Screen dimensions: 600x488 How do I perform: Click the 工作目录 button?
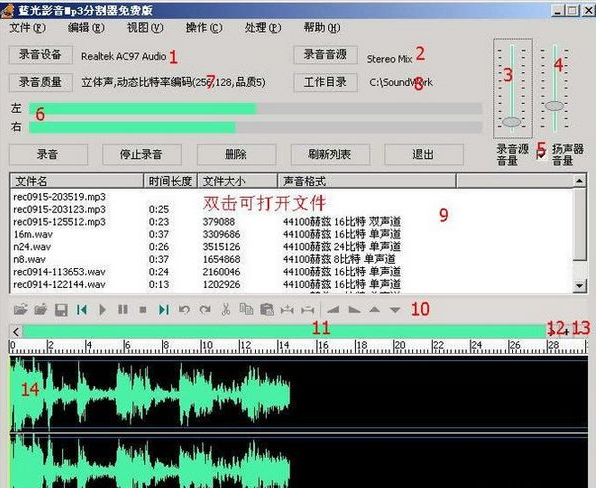point(325,82)
